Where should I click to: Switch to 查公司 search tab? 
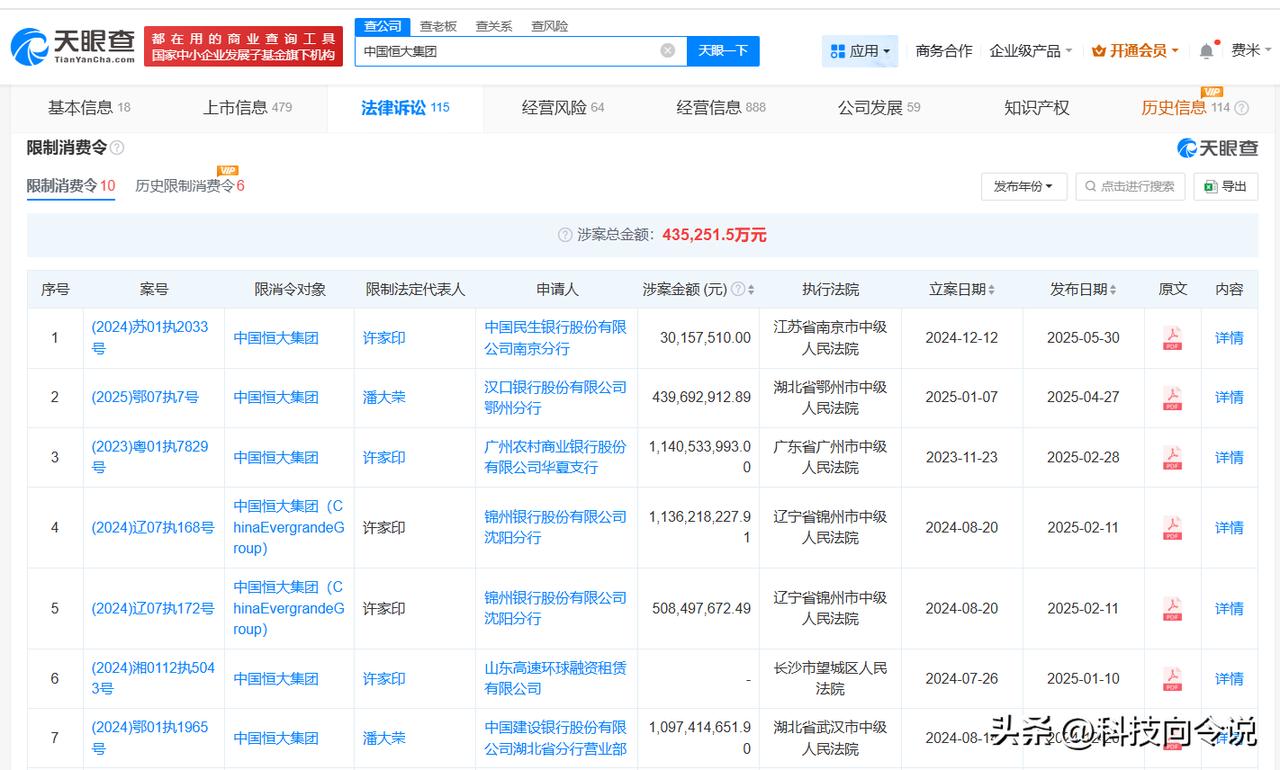[383, 26]
